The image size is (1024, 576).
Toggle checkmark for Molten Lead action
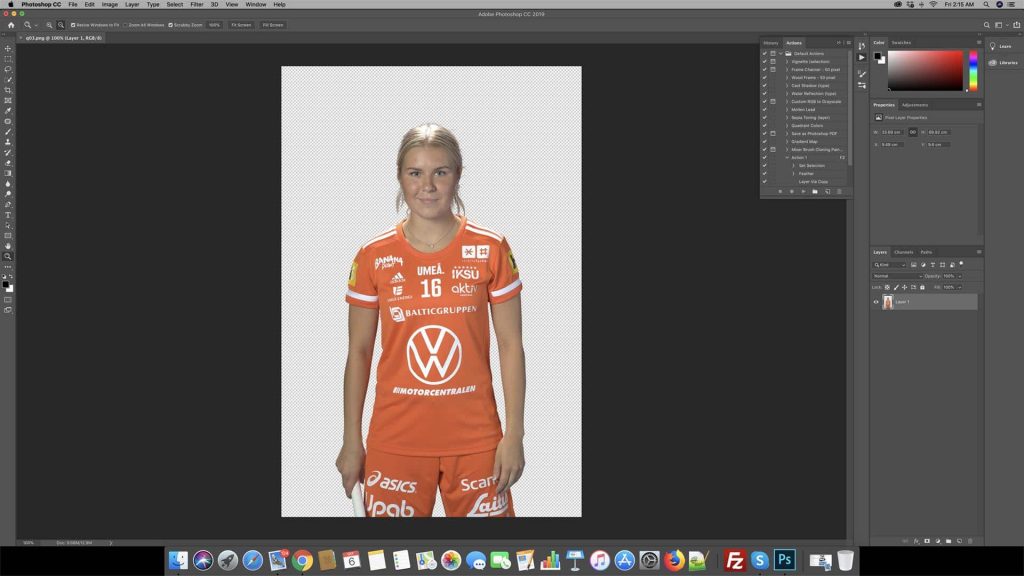pyautogui.click(x=764, y=109)
